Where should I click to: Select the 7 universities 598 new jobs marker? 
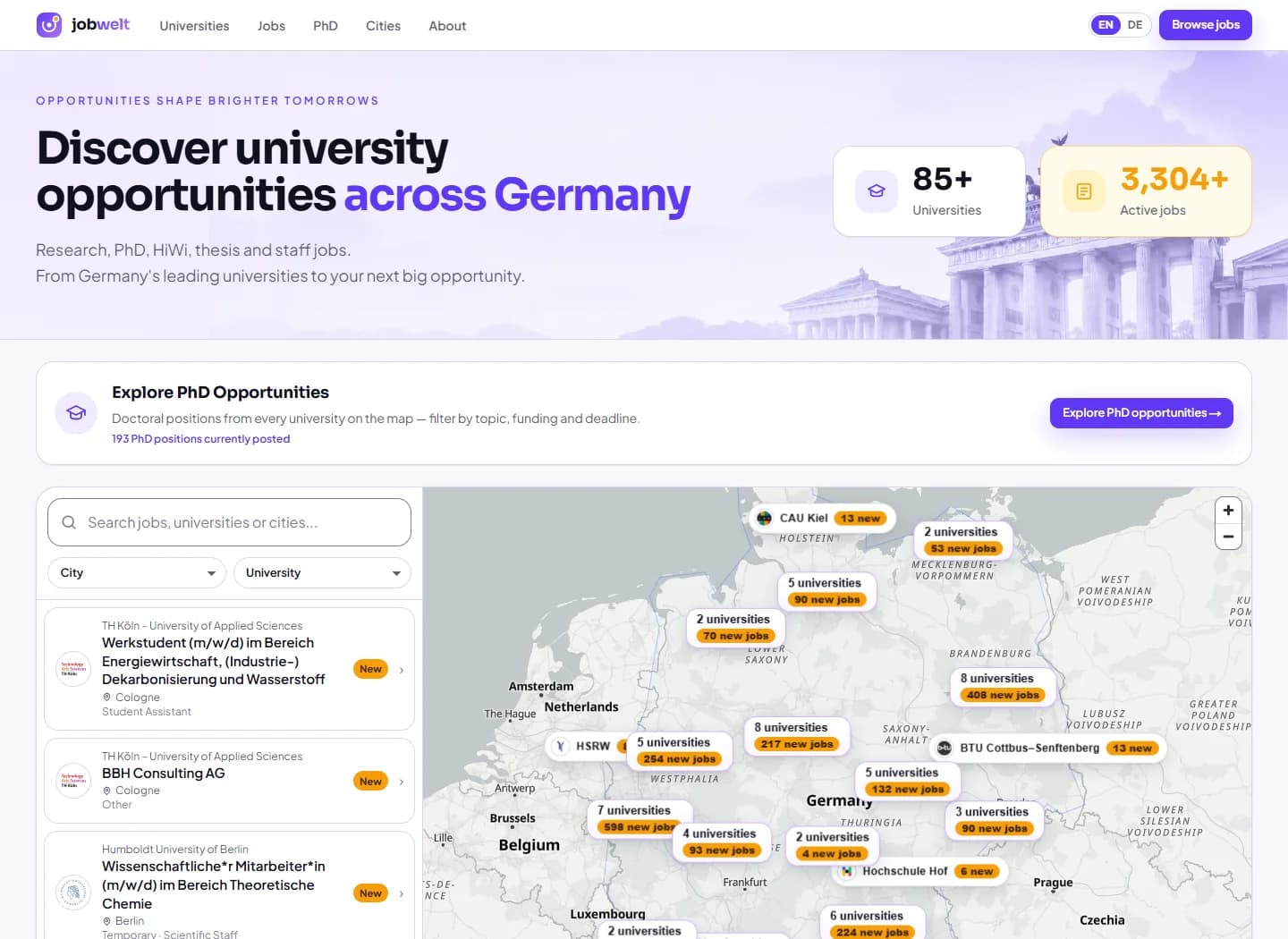(640, 819)
